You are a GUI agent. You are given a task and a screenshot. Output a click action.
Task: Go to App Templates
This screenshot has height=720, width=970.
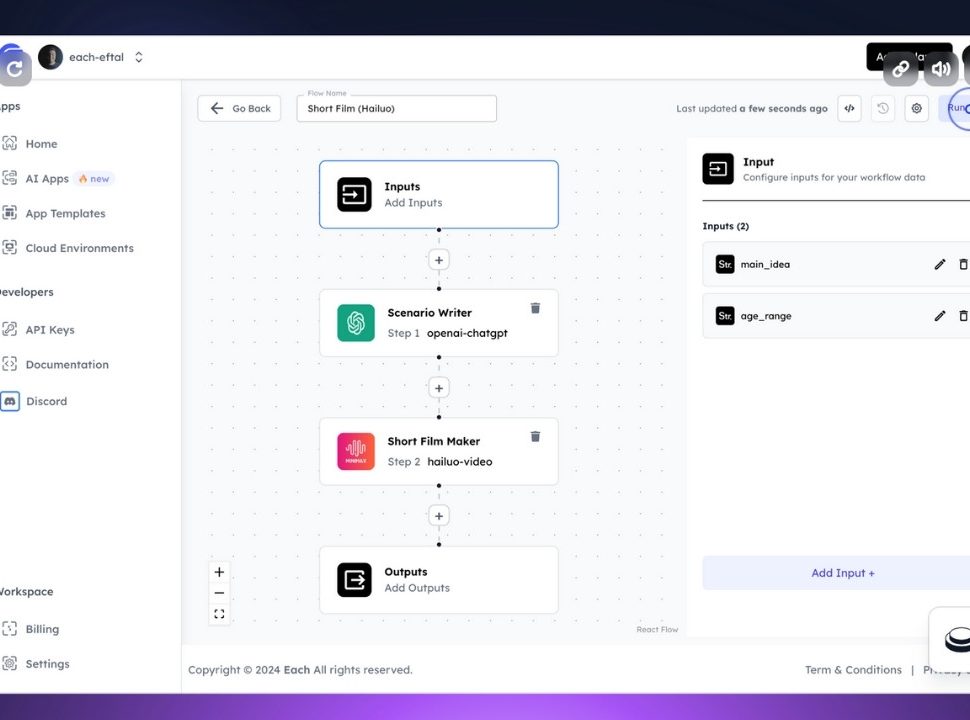[65, 213]
